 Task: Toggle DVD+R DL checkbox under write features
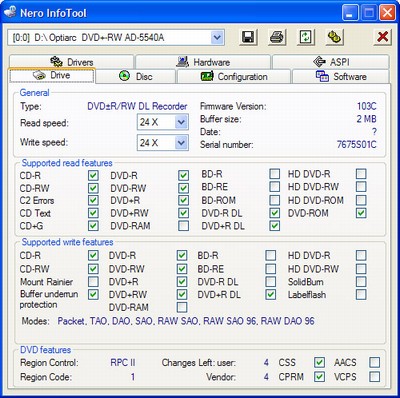coord(271,294)
